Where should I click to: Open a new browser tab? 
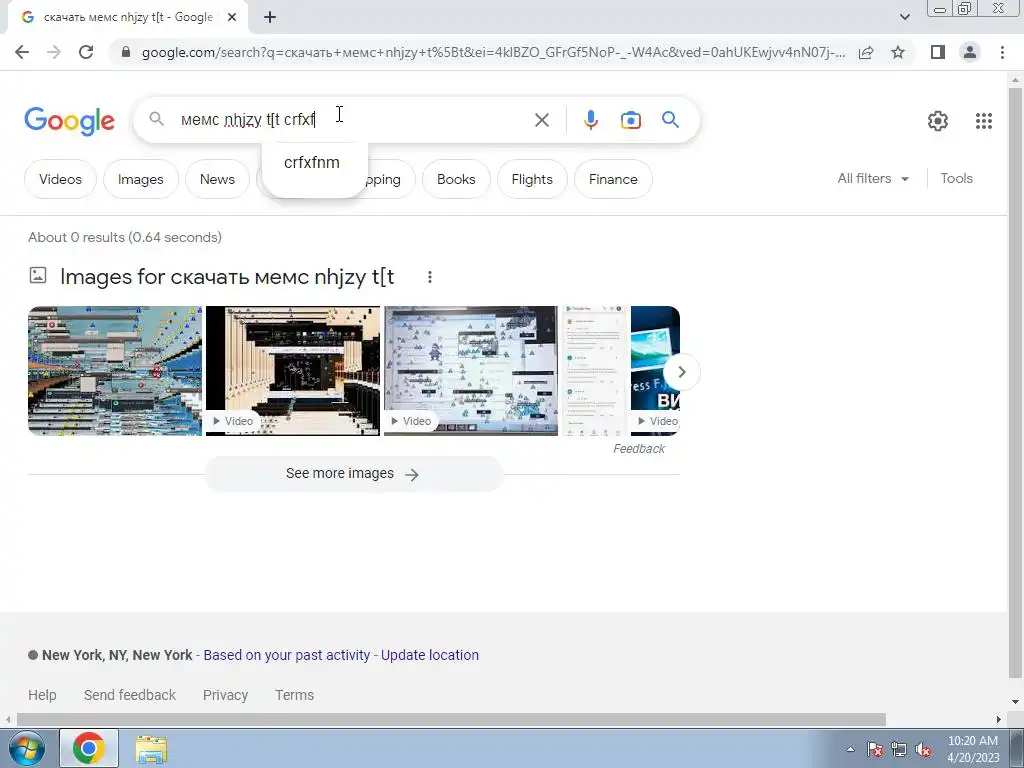tap(270, 18)
